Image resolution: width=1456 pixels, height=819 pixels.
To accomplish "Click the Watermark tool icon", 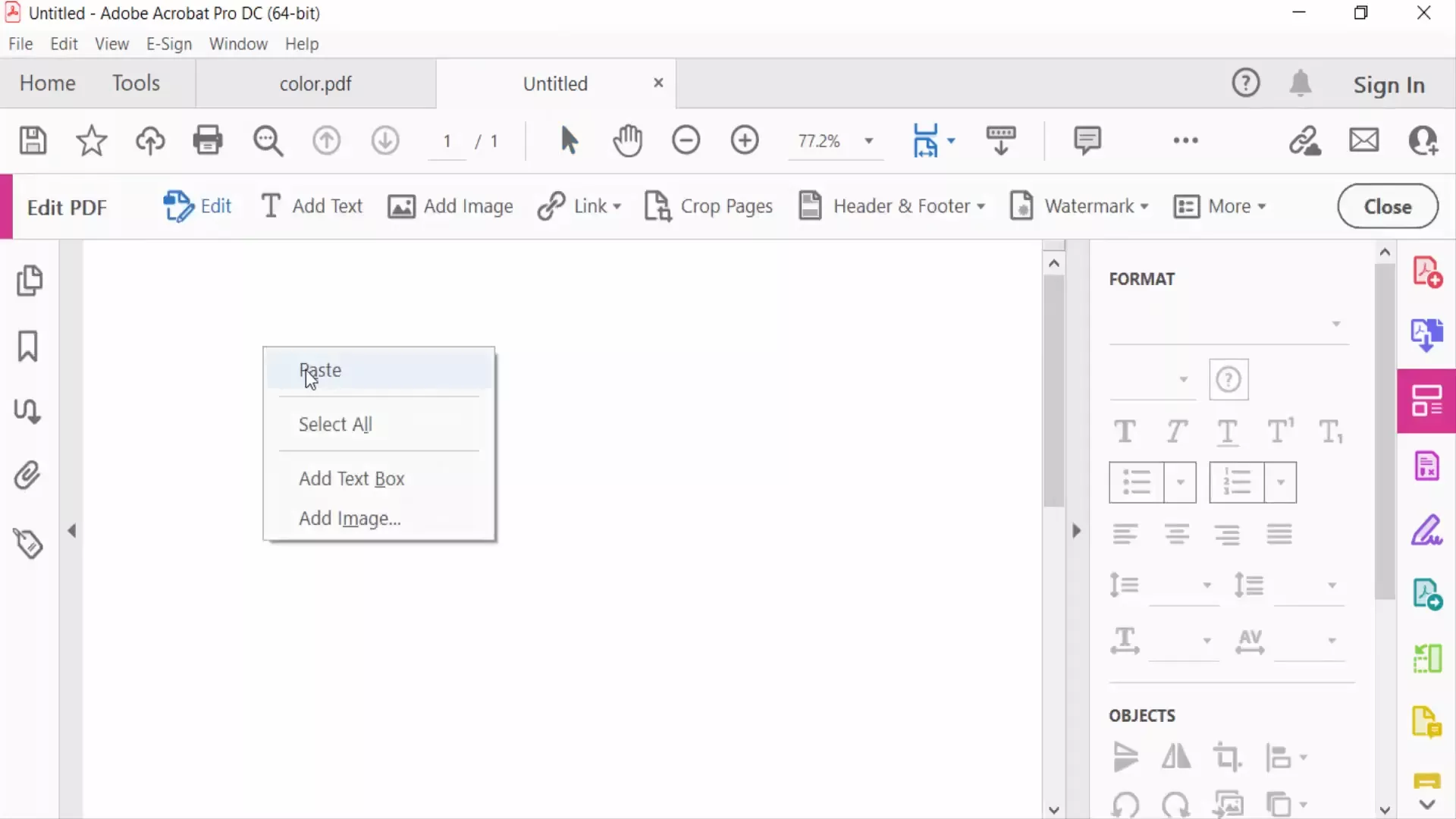I will point(1020,206).
